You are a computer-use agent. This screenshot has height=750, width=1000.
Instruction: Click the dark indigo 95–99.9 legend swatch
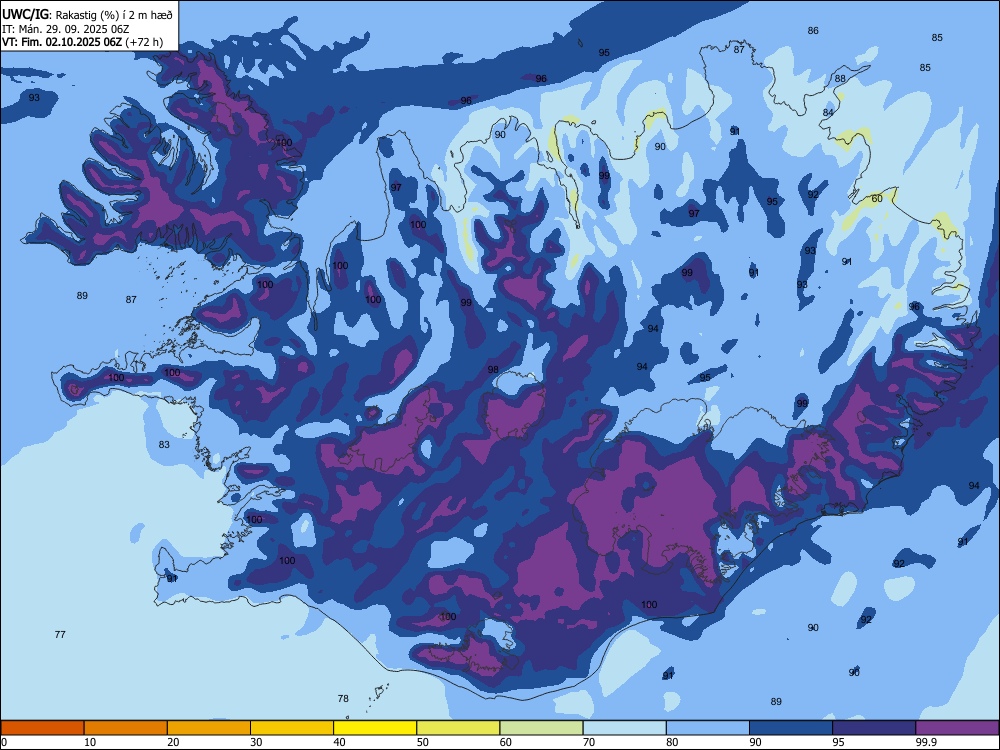[x=874, y=728]
